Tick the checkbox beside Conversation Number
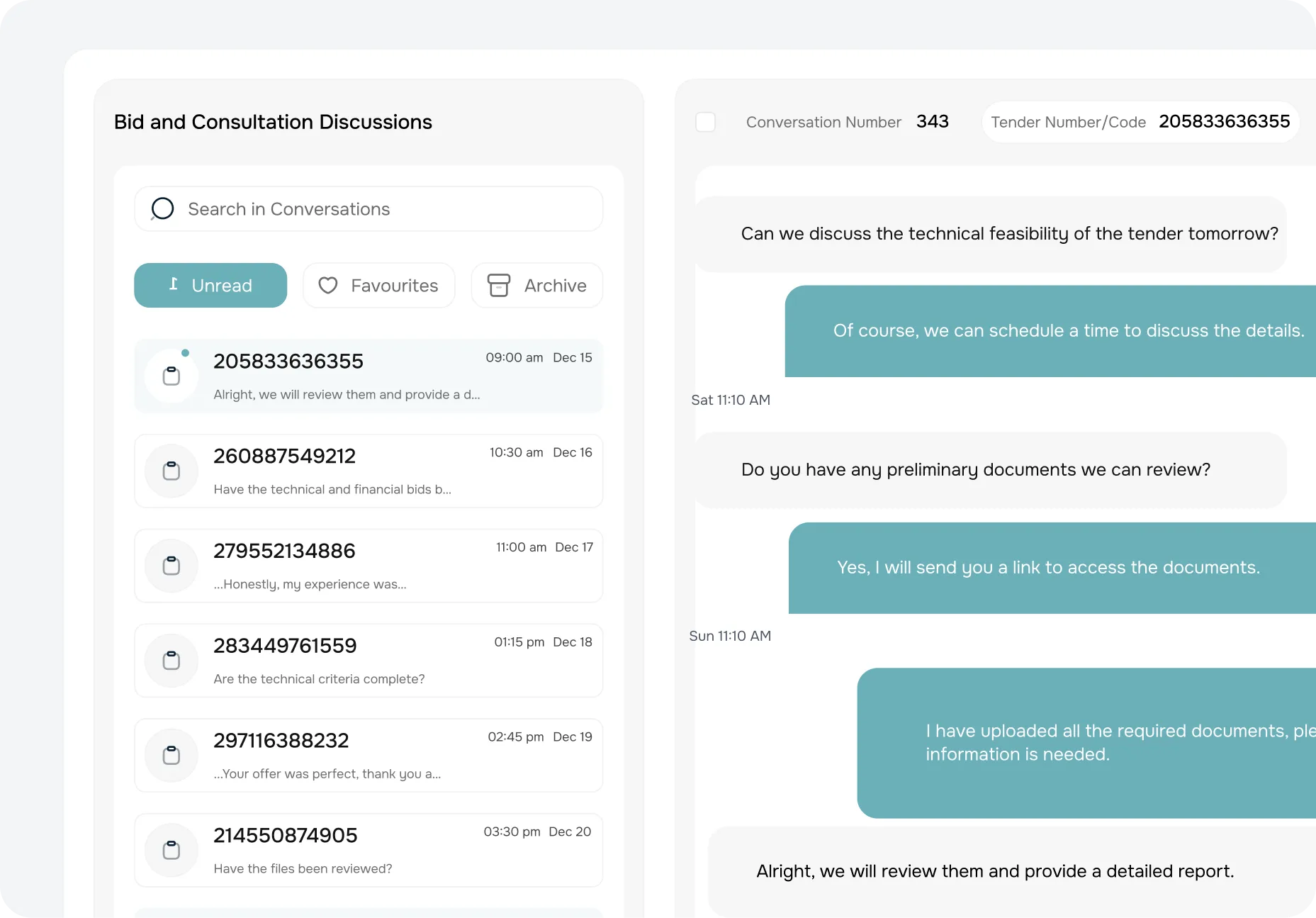This screenshot has height=918, width=1316. click(705, 122)
